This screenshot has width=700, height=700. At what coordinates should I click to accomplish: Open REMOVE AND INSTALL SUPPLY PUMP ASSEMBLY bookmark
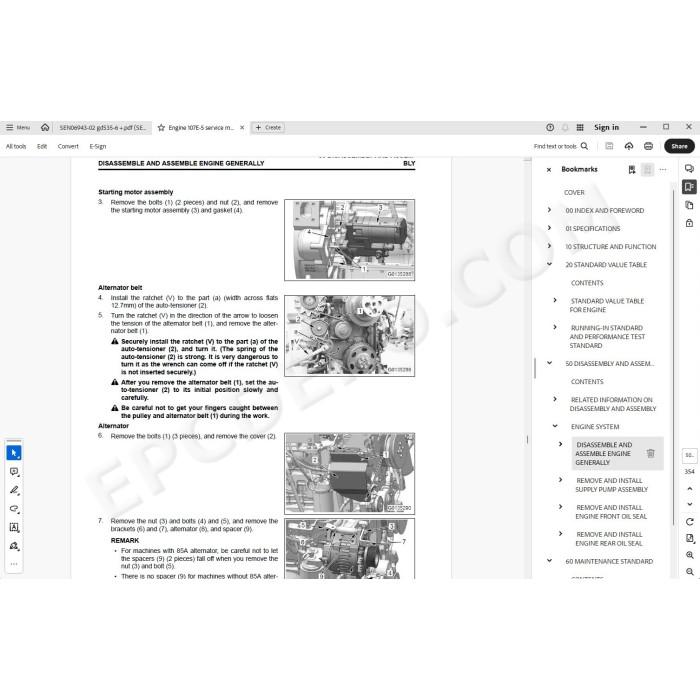tap(611, 485)
